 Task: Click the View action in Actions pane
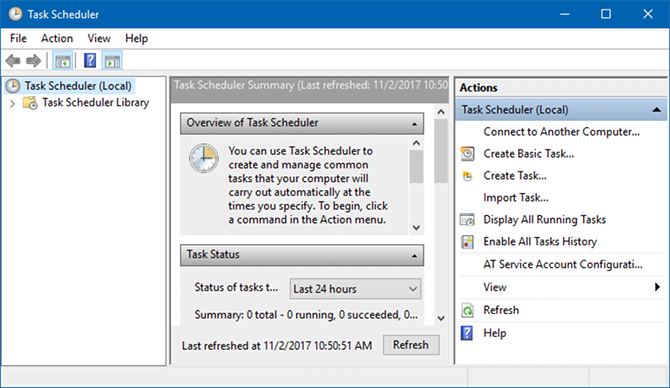tap(495, 287)
